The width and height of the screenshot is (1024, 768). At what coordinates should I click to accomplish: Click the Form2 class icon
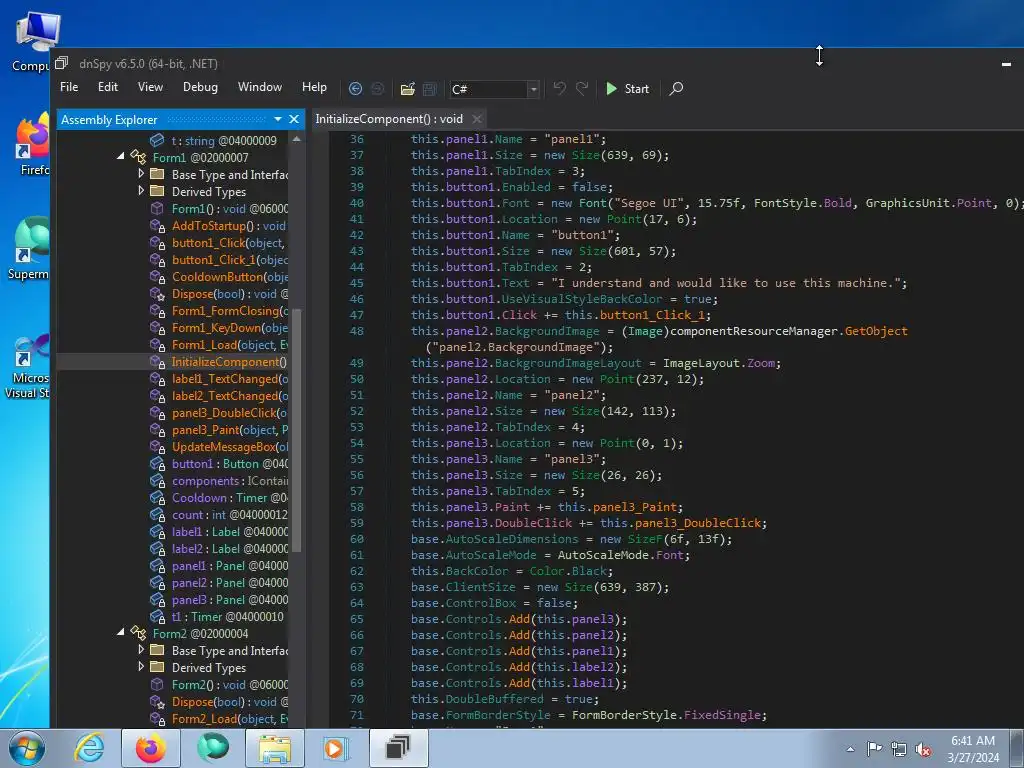pos(138,633)
